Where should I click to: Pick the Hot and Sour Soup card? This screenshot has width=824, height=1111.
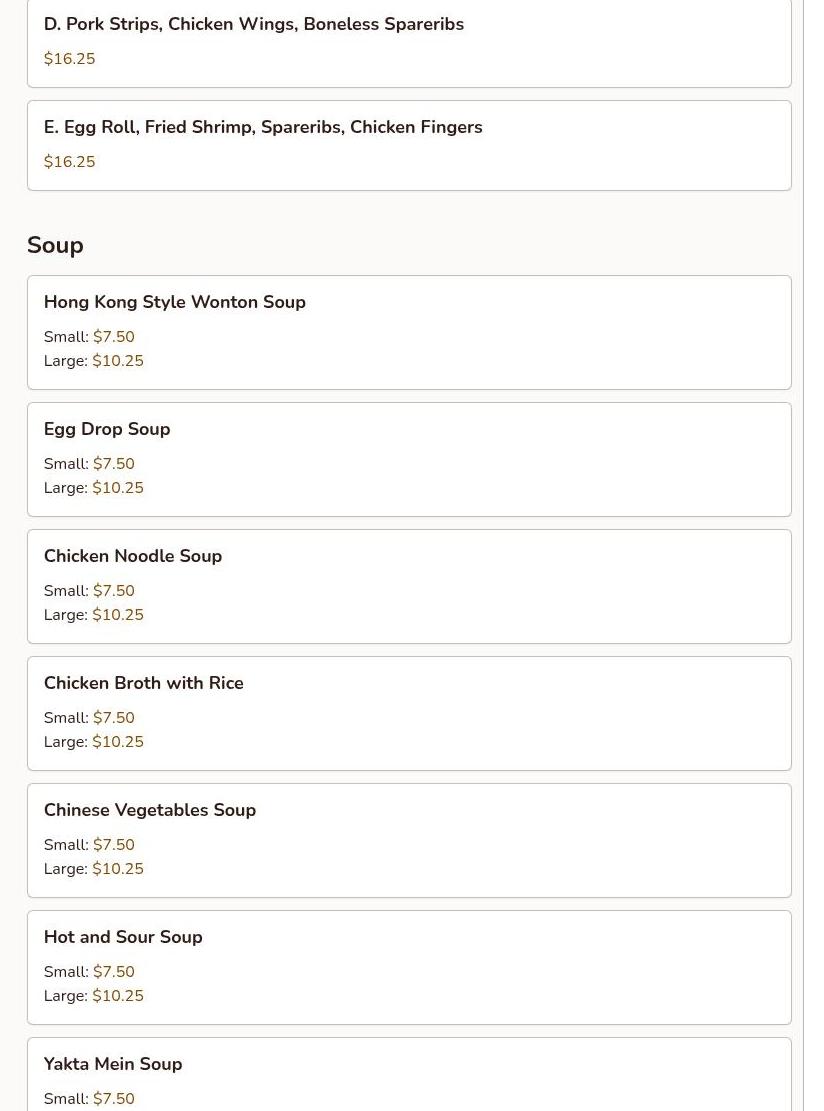click(x=409, y=967)
